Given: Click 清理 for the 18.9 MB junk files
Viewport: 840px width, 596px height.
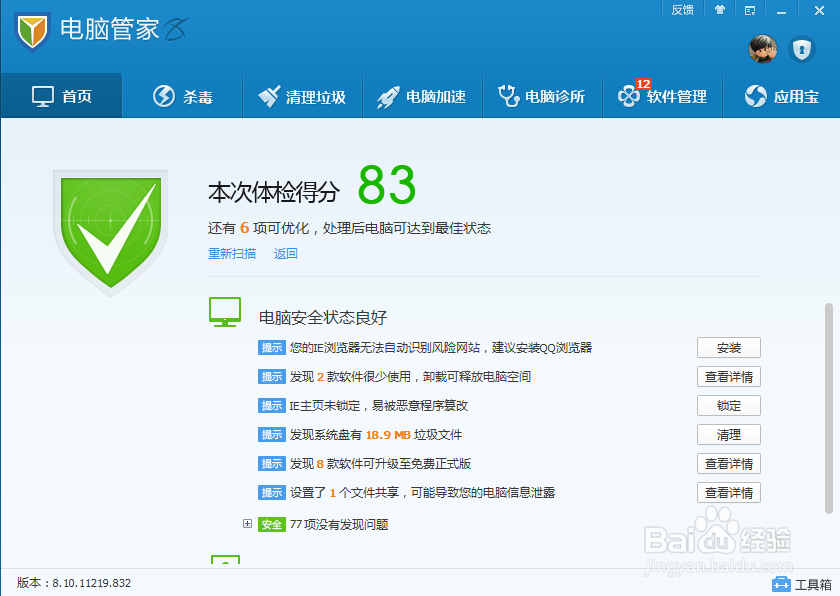Looking at the screenshot, I should coord(729,434).
